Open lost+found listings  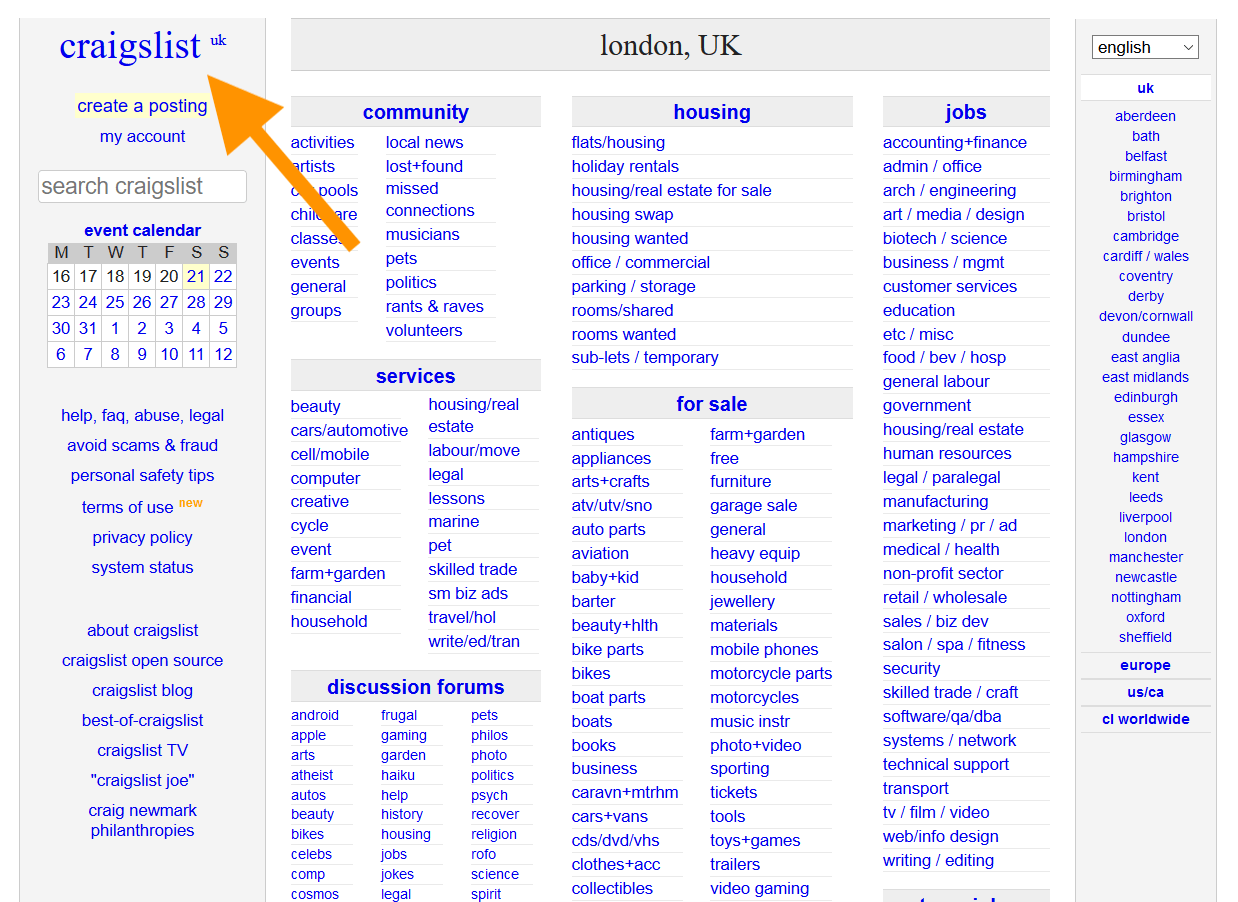424,166
